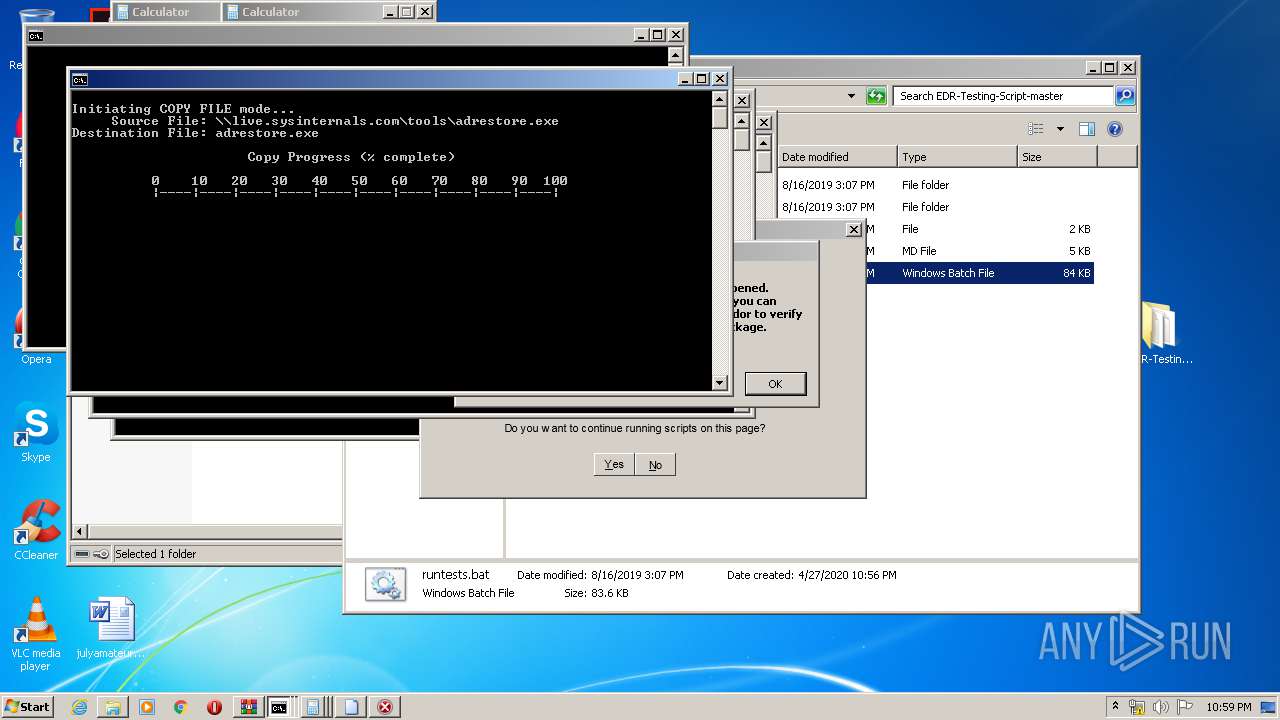
Task: Open Google Chrome from the taskbar
Action: (x=181, y=707)
